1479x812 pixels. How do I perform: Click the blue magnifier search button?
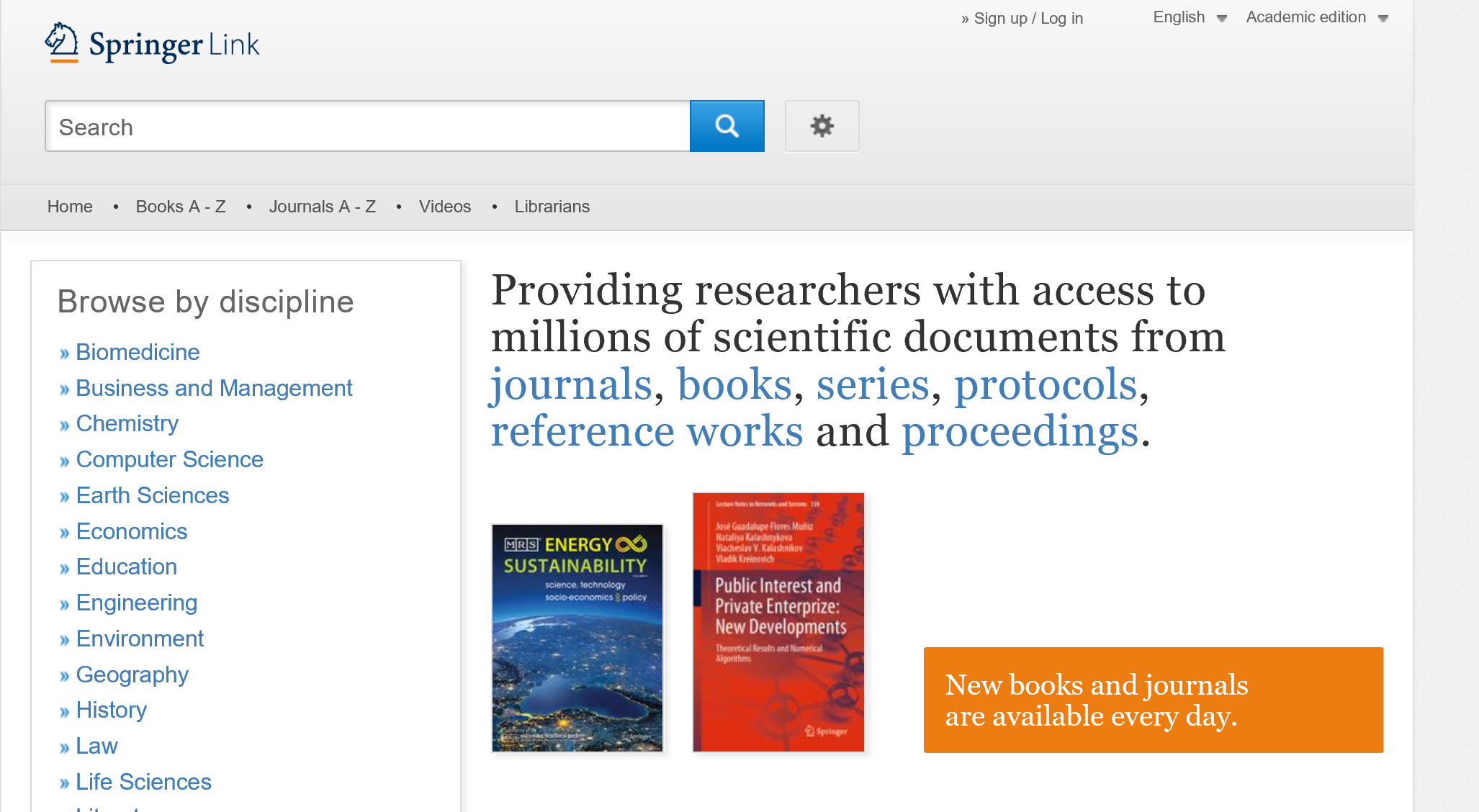727,126
